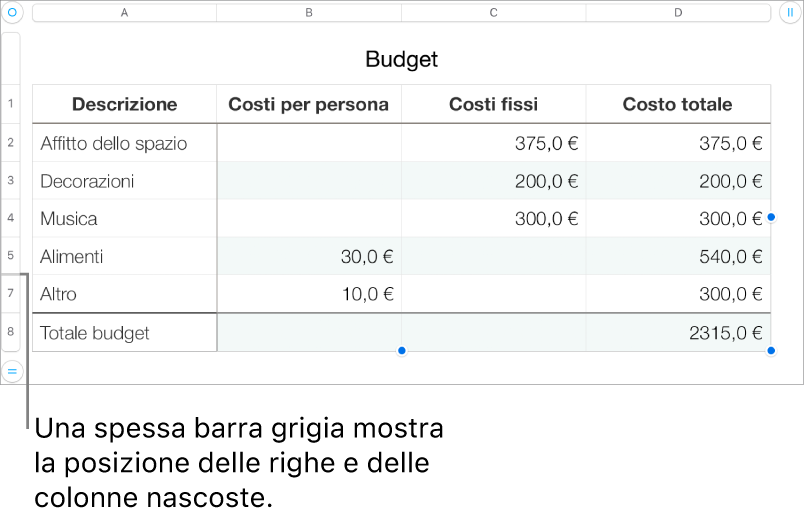Select column D header
Screen dimensions: 804x515
tap(678, 13)
